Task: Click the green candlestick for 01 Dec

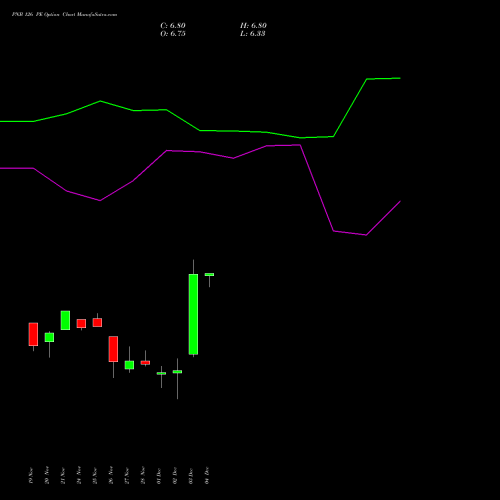Action: pos(161,373)
